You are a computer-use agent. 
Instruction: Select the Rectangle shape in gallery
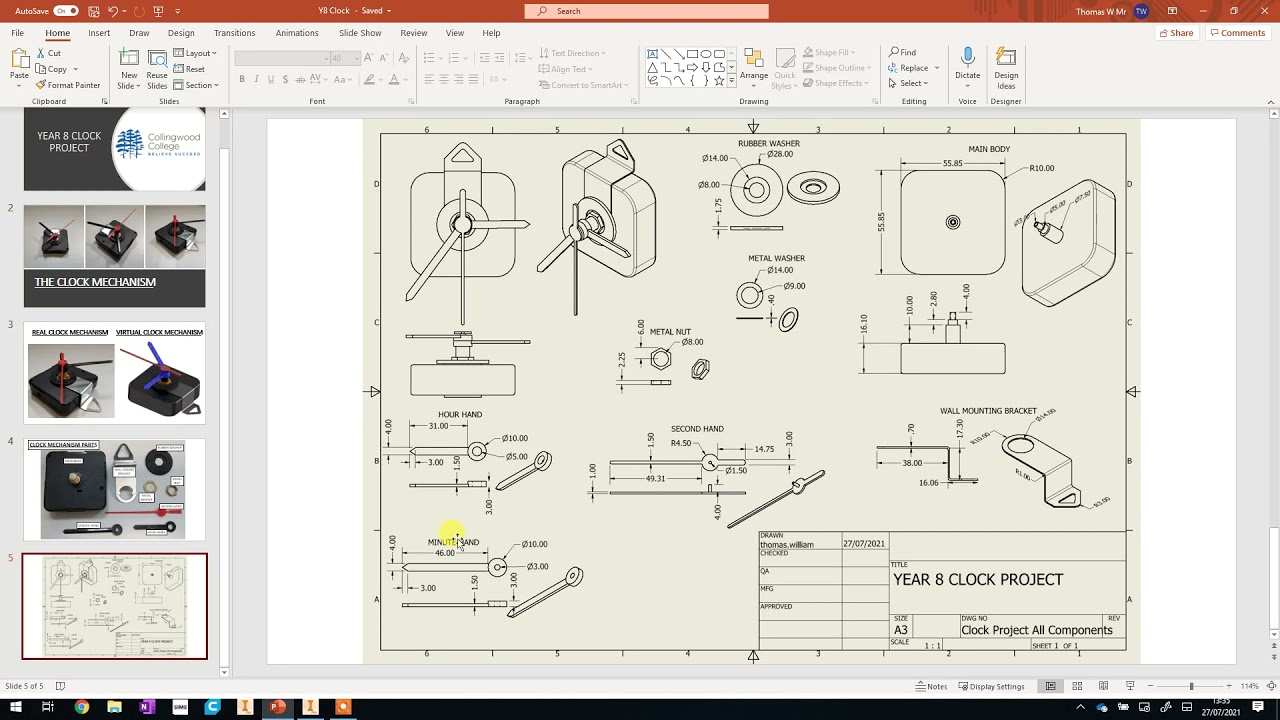692,54
